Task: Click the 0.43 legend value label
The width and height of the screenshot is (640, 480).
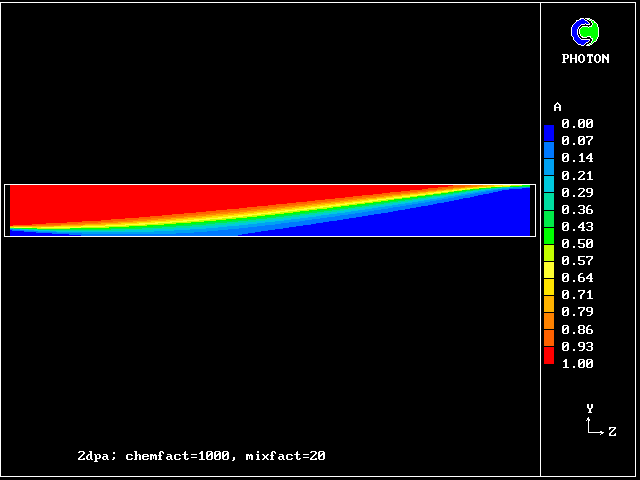Action: point(577,226)
